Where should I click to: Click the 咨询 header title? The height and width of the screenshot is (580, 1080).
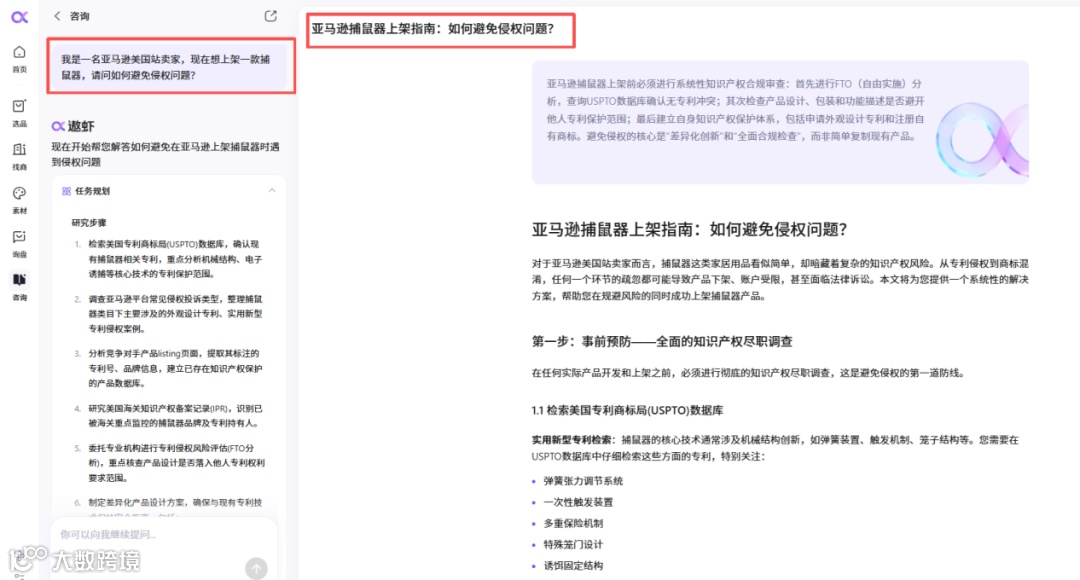pyautogui.click(x=80, y=16)
